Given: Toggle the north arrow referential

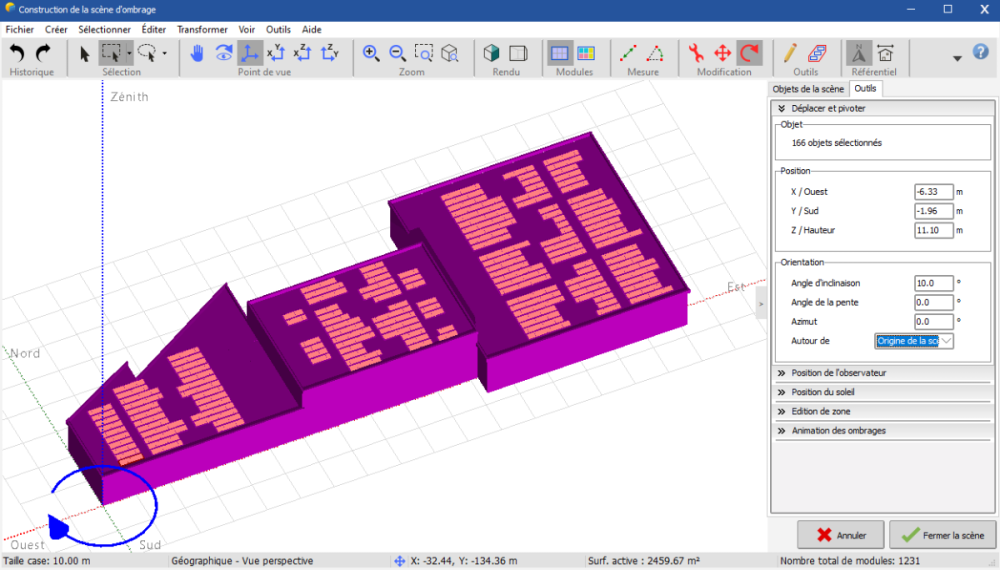Looking at the screenshot, I should point(858,53).
